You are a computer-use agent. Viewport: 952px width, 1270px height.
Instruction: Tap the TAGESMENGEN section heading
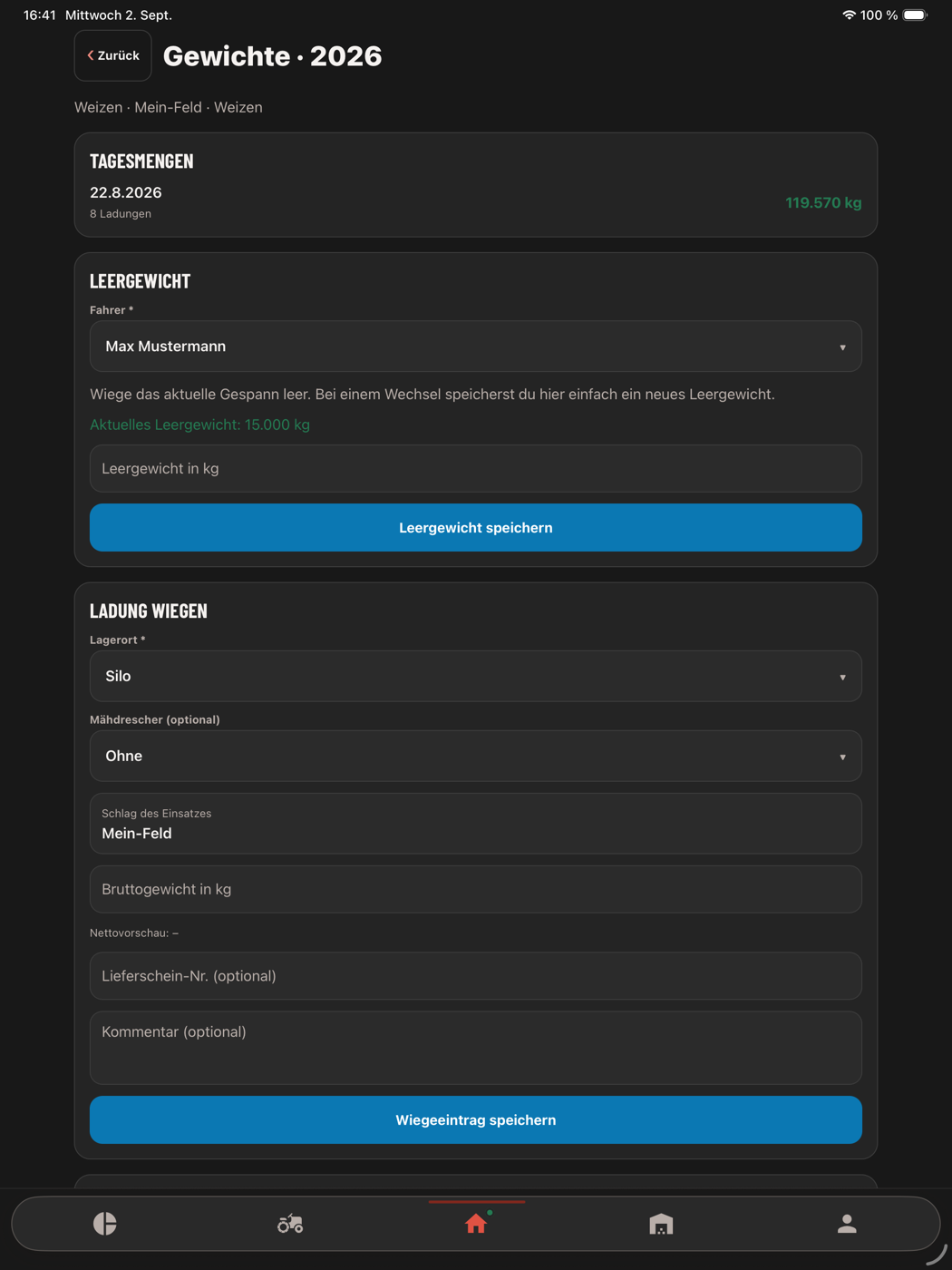[141, 161]
